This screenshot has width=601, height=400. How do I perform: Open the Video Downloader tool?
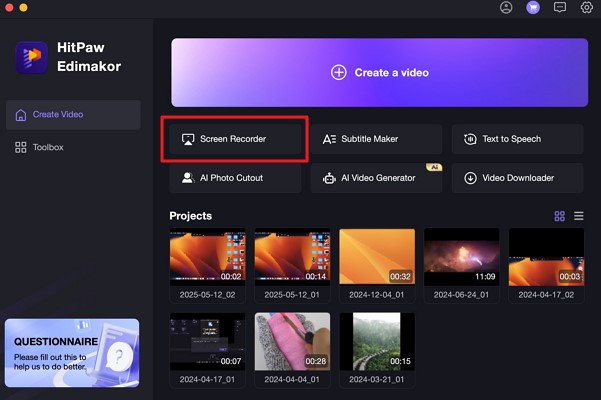[x=517, y=178]
